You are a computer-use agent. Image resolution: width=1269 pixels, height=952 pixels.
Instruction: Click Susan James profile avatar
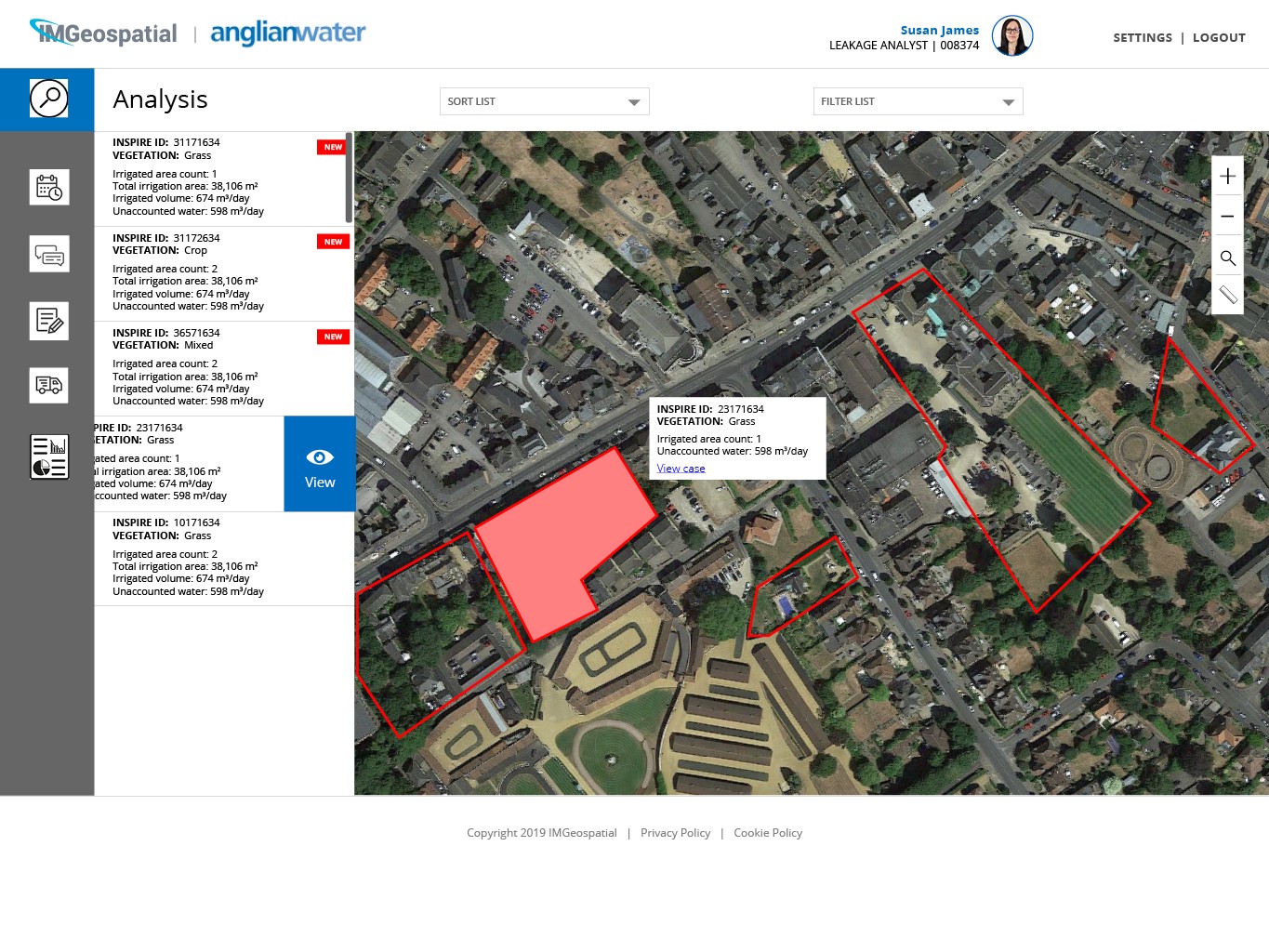(x=1012, y=36)
